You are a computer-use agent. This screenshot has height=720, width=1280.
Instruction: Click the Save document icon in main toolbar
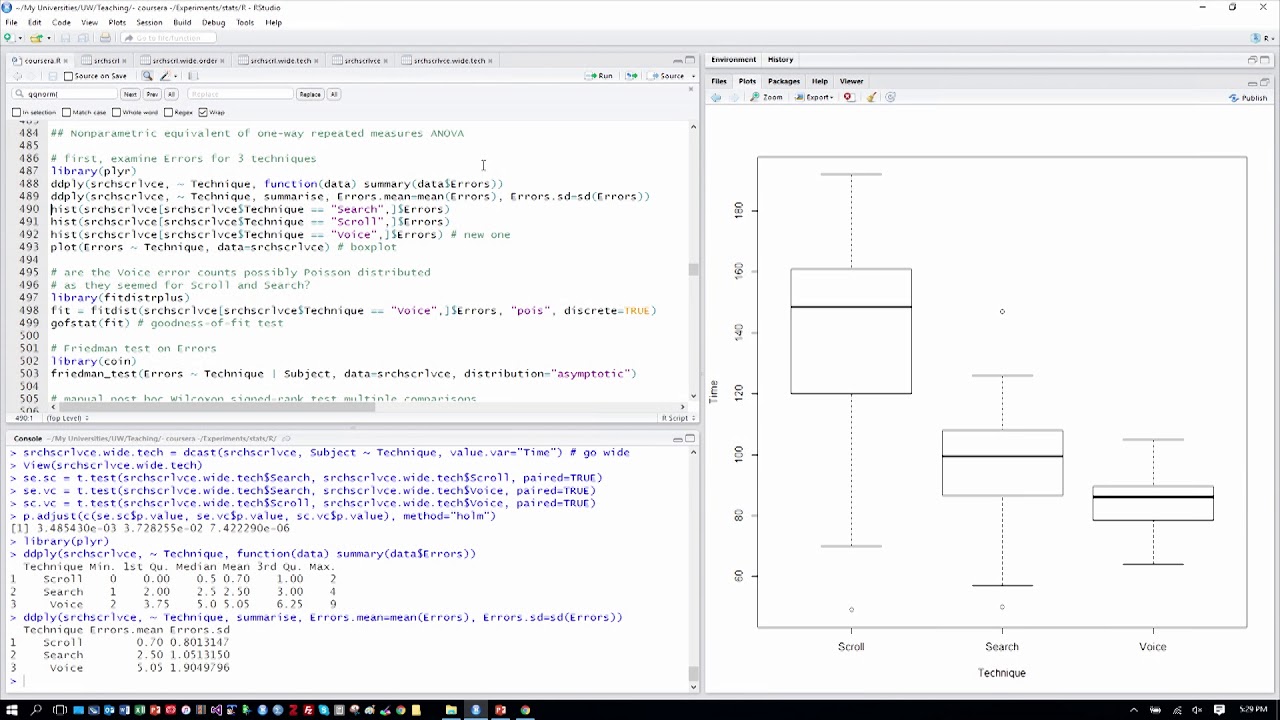[x=66, y=38]
